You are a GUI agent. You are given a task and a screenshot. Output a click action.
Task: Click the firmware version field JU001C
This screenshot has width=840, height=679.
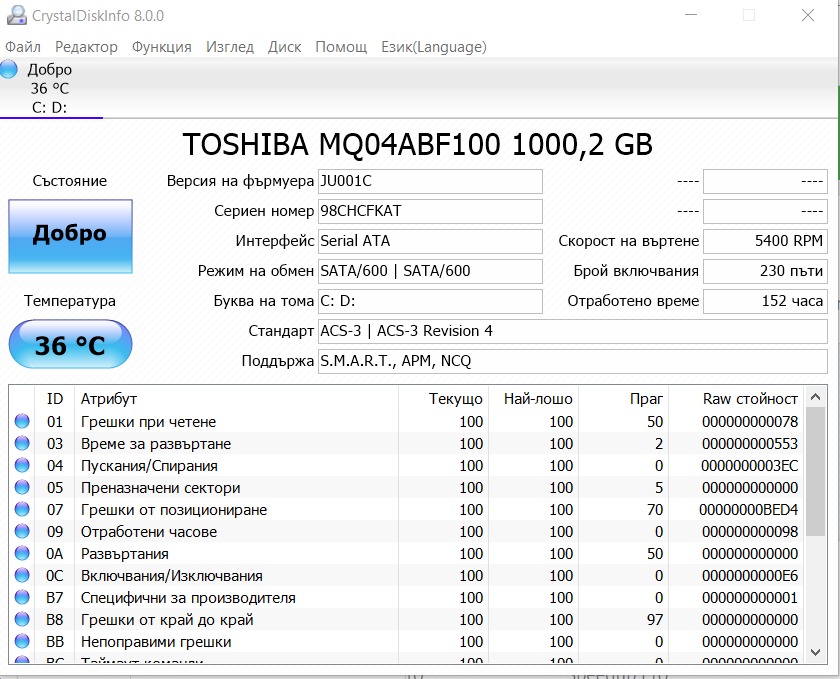(x=430, y=181)
